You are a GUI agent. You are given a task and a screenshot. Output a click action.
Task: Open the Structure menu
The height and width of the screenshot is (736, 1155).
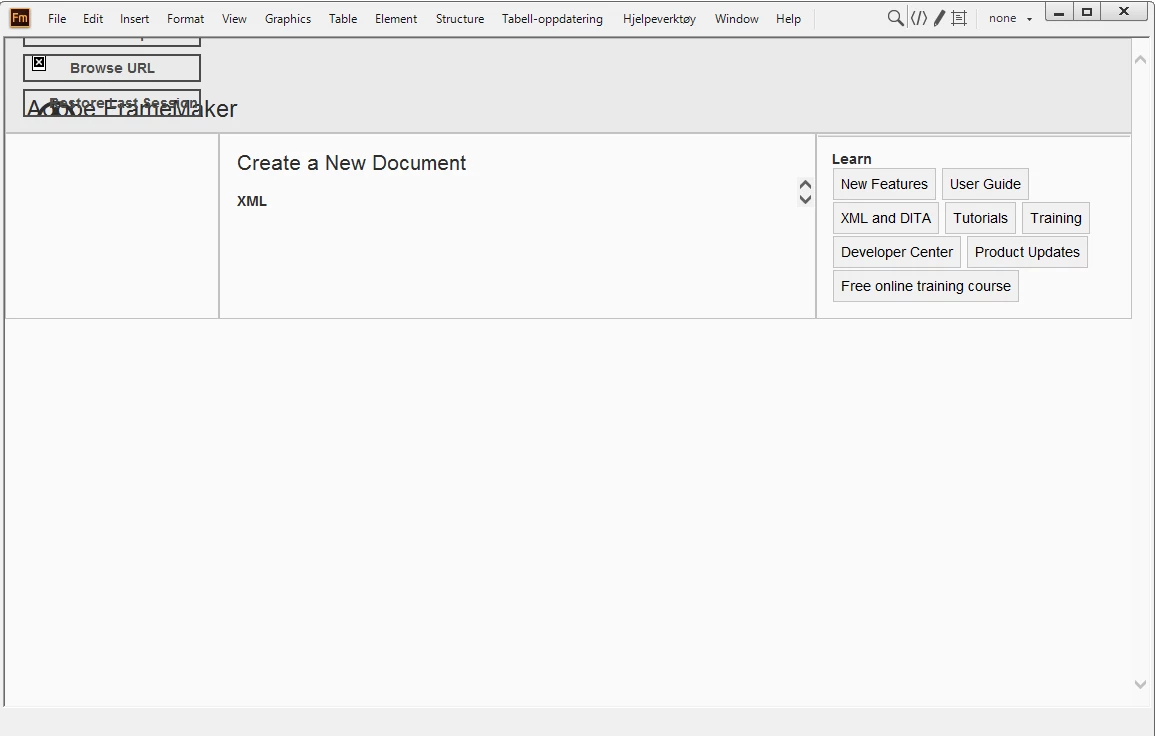pos(460,19)
